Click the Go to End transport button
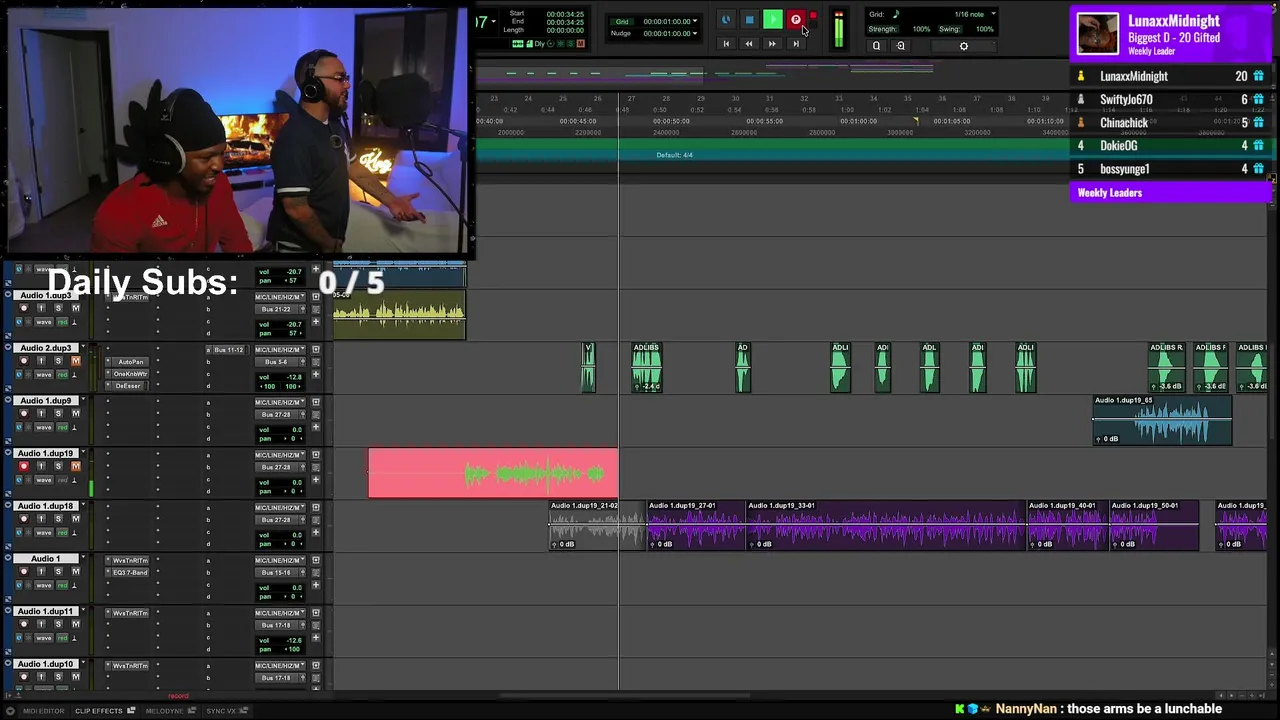The height and width of the screenshot is (720, 1280). pyautogui.click(x=796, y=44)
